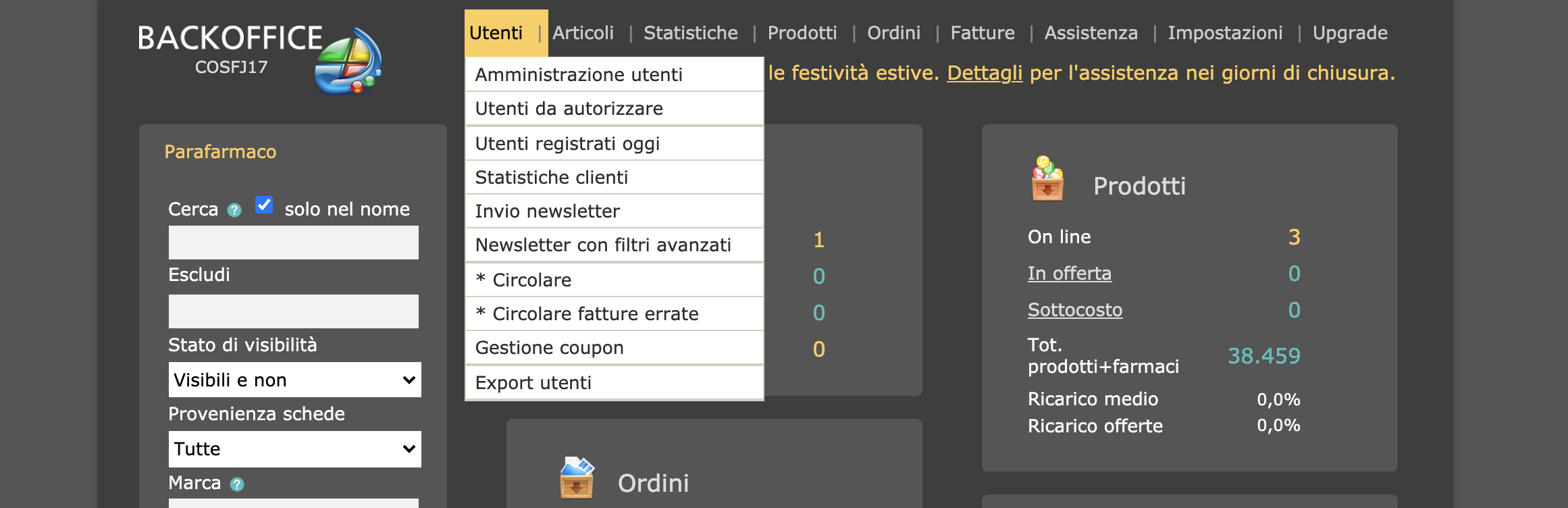Screen dimensions: 1568x508
Task: Click the 'Sottocosto' link
Action: 1075,309
